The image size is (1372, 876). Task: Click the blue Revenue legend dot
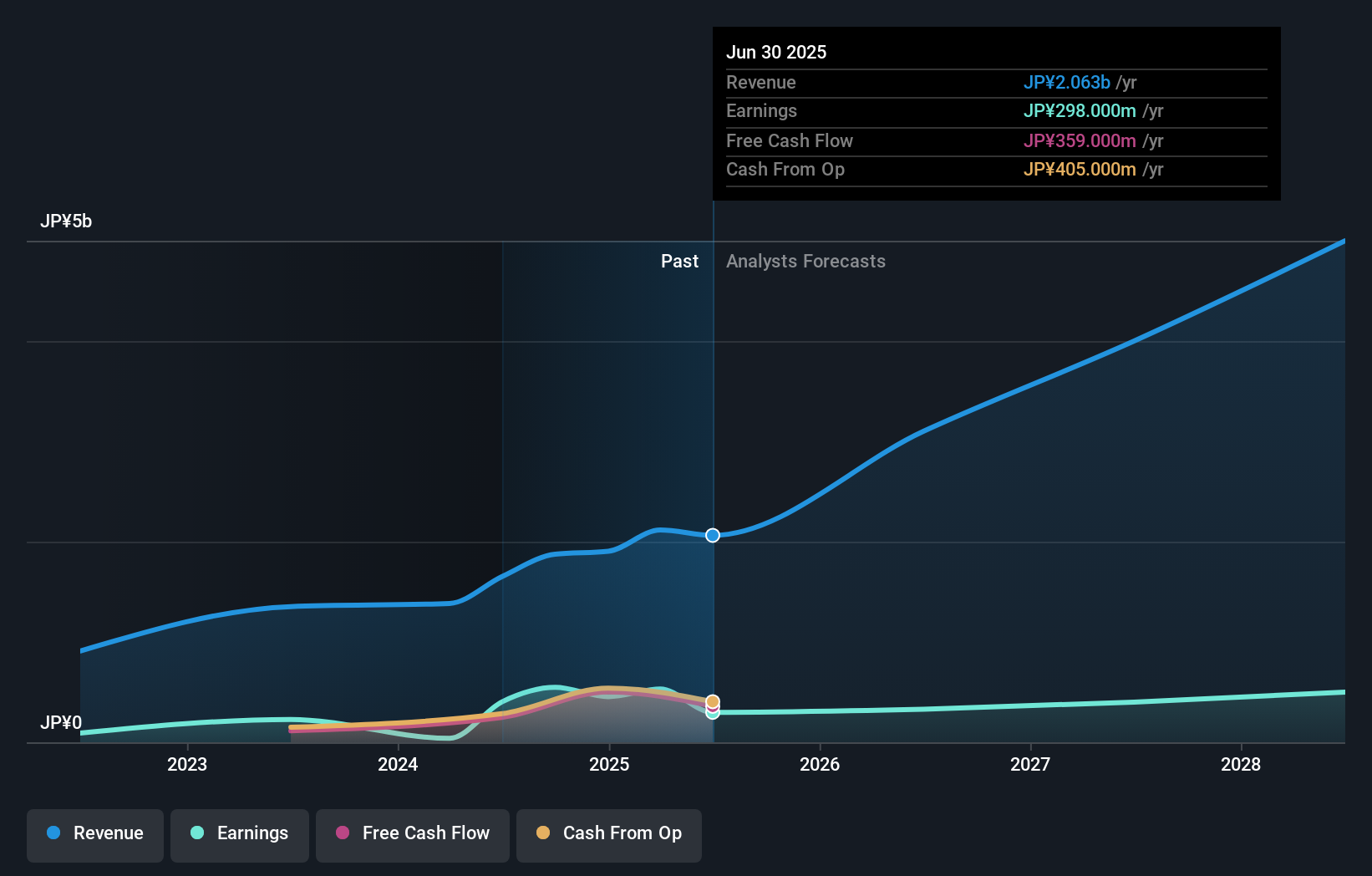54,833
